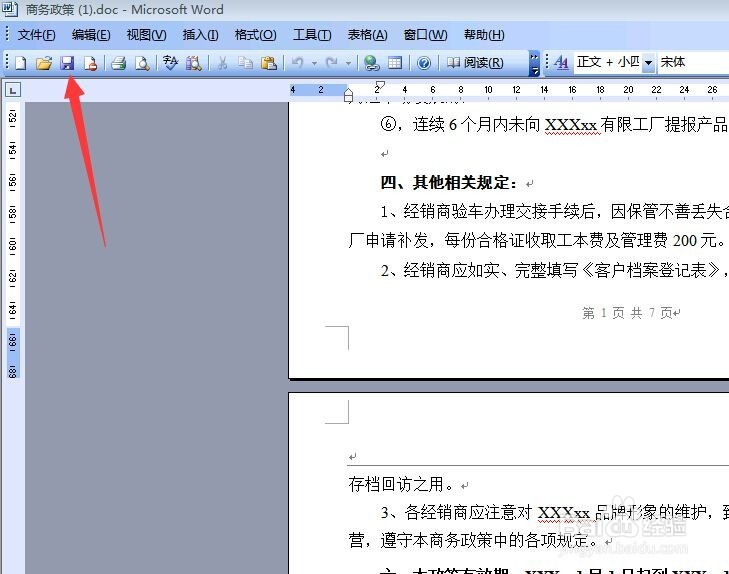Redo the last action
The width and height of the screenshot is (729, 574).
(332, 63)
